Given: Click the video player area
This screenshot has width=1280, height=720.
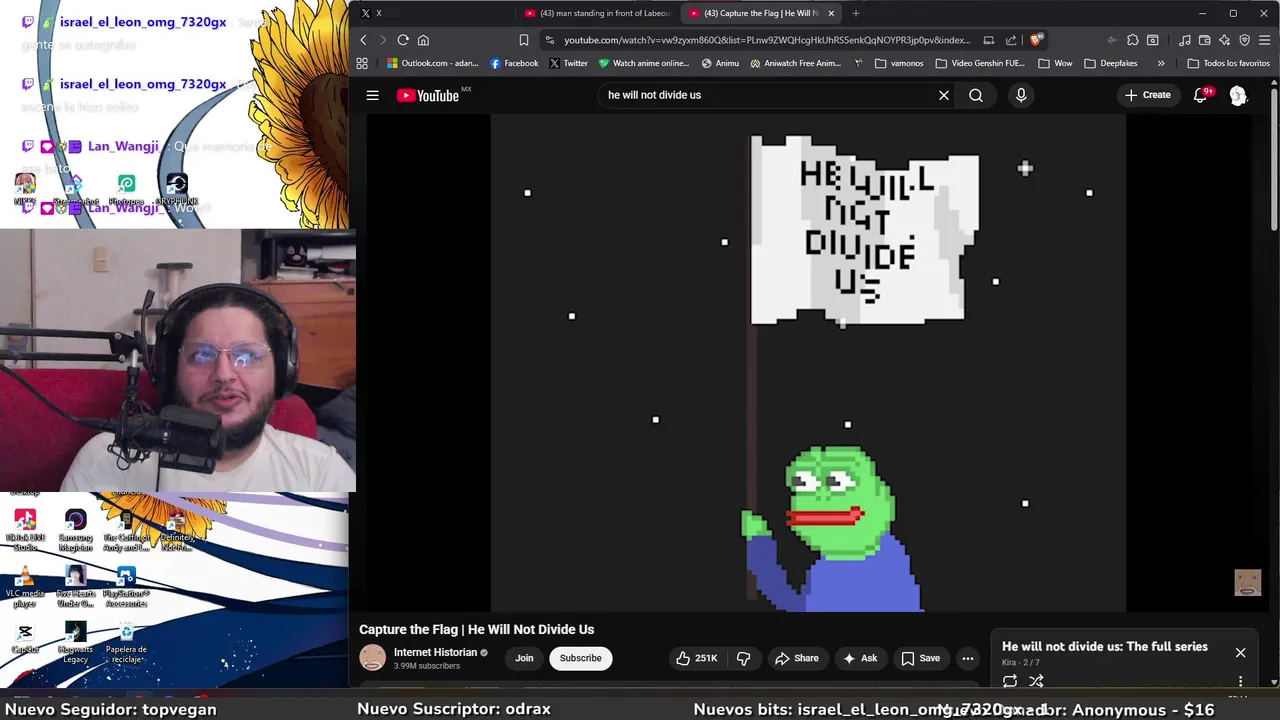Looking at the screenshot, I should [x=808, y=363].
